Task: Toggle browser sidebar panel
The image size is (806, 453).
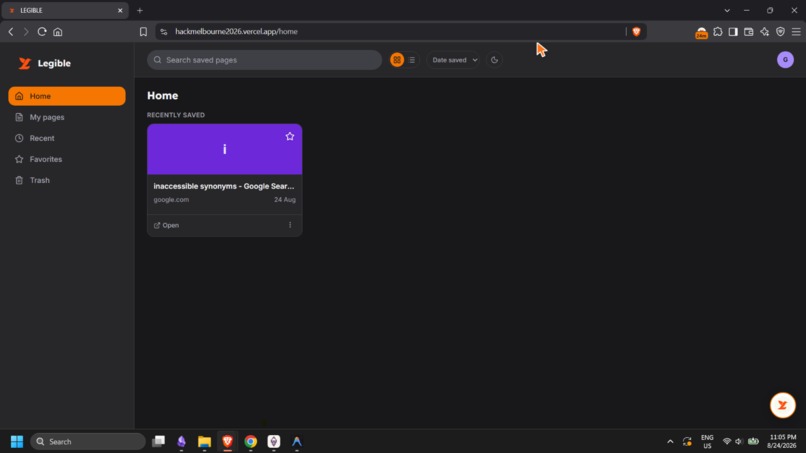Action: pyautogui.click(x=734, y=32)
